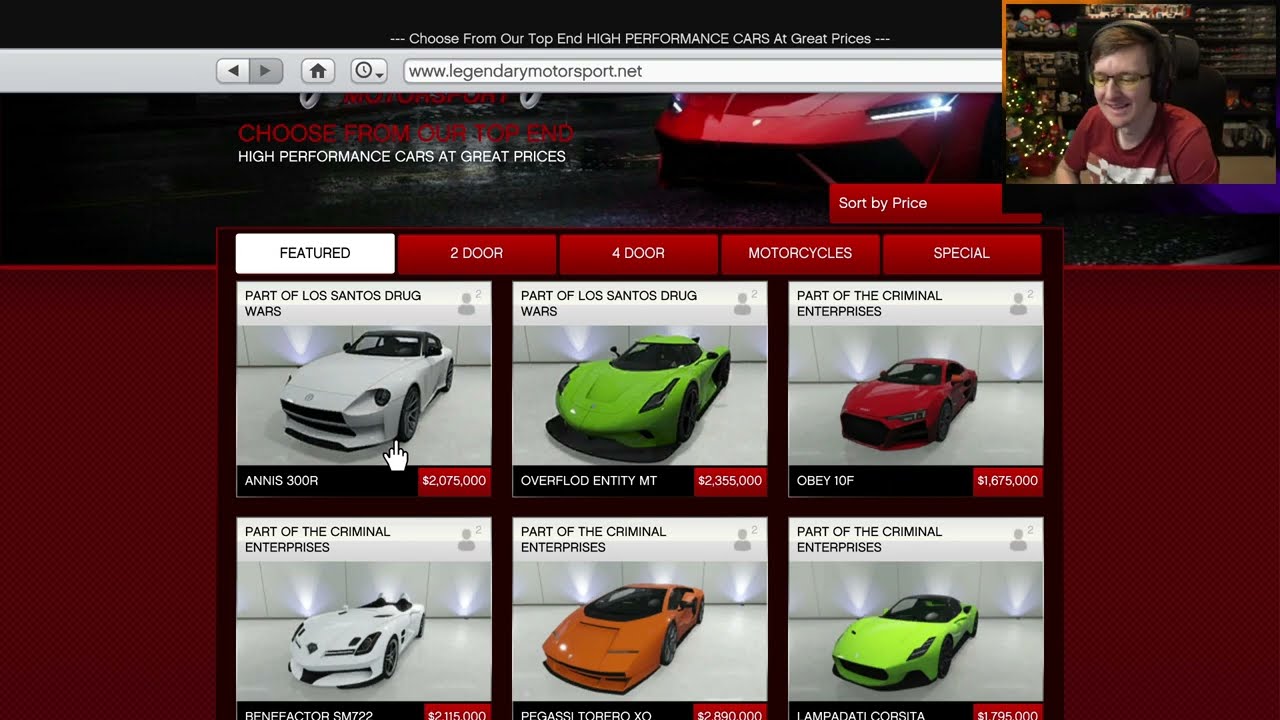
Task: Open the red Obey 10F car thumbnail
Action: pyautogui.click(x=916, y=395)
